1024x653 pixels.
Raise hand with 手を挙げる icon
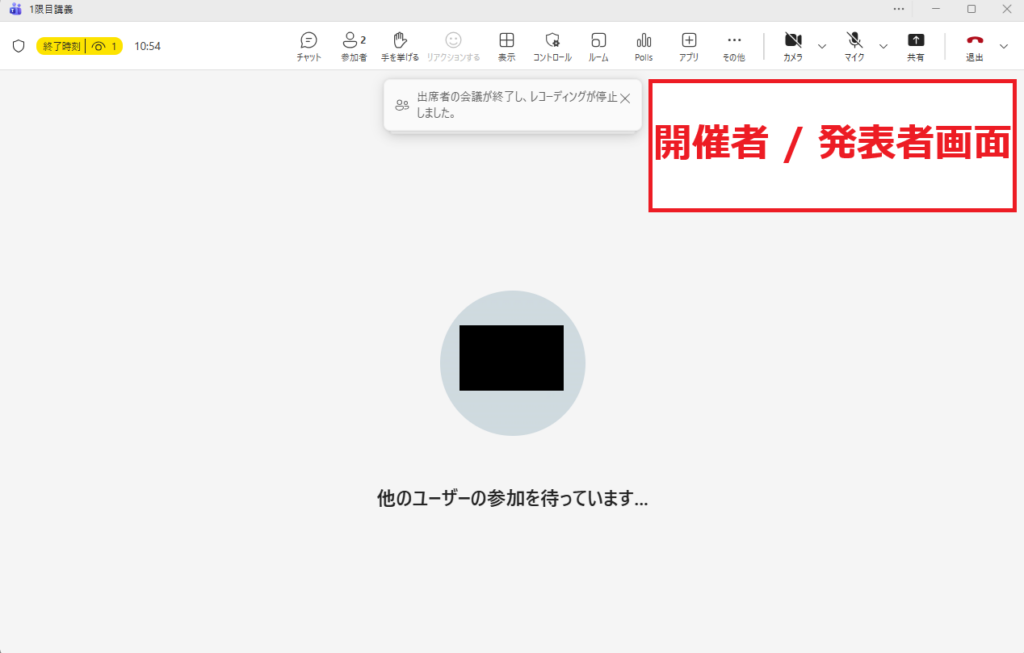click(x=400, y=46)
